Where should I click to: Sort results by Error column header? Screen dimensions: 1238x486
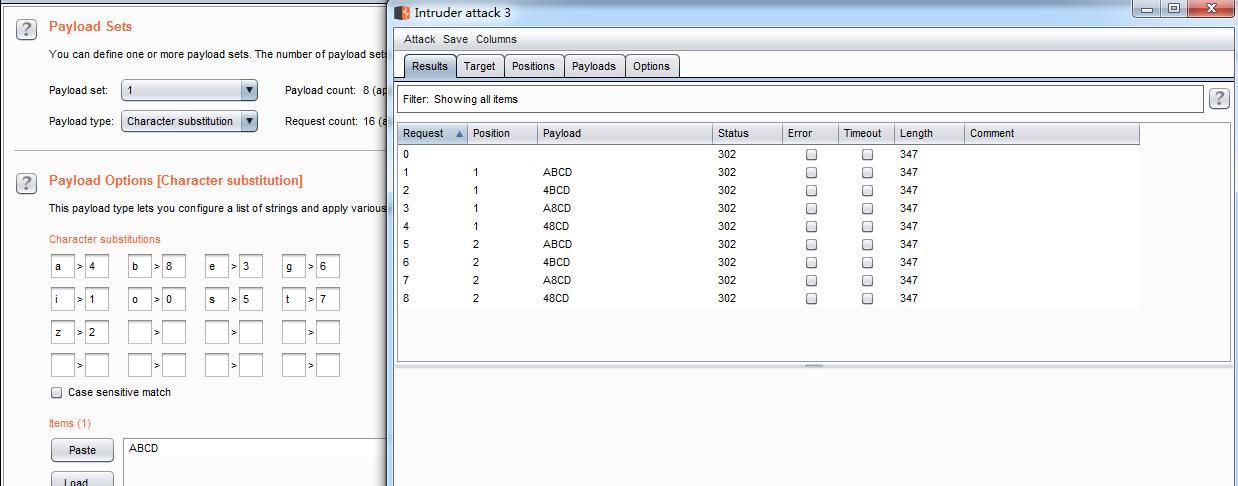pyautogui.click(x=810, y=134)
